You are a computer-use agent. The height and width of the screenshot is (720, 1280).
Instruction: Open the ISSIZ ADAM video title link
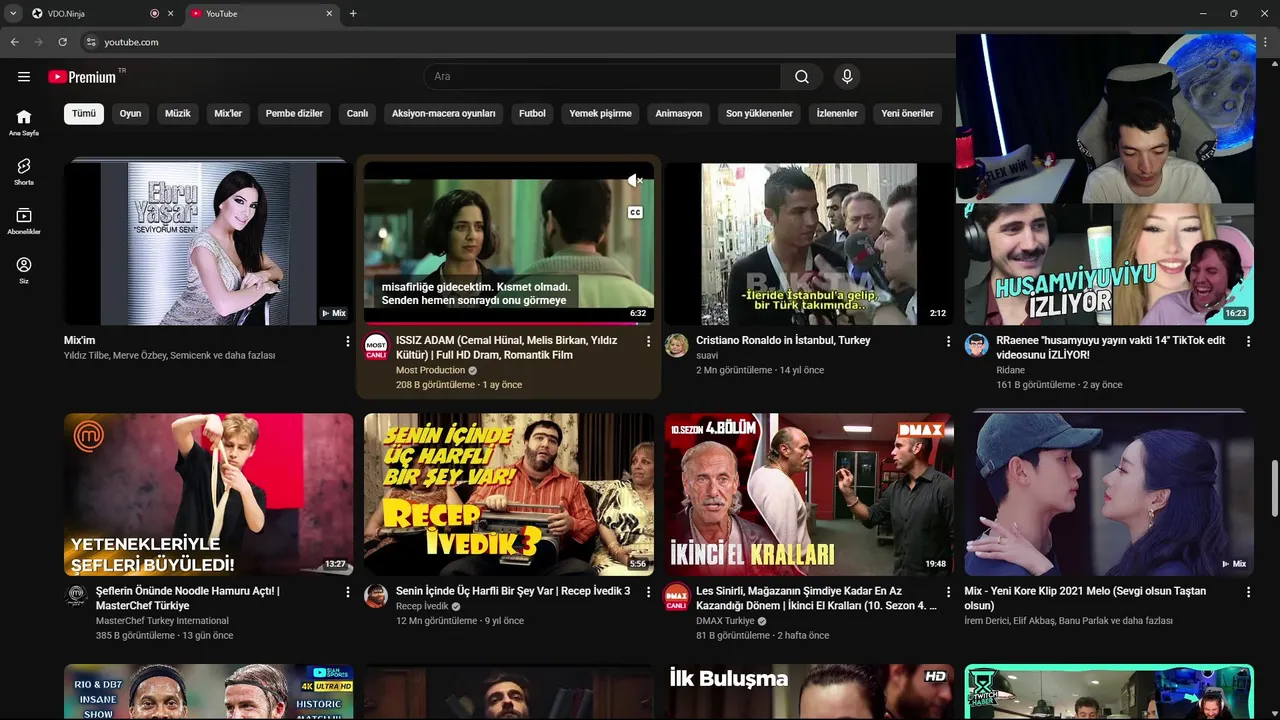506,348
